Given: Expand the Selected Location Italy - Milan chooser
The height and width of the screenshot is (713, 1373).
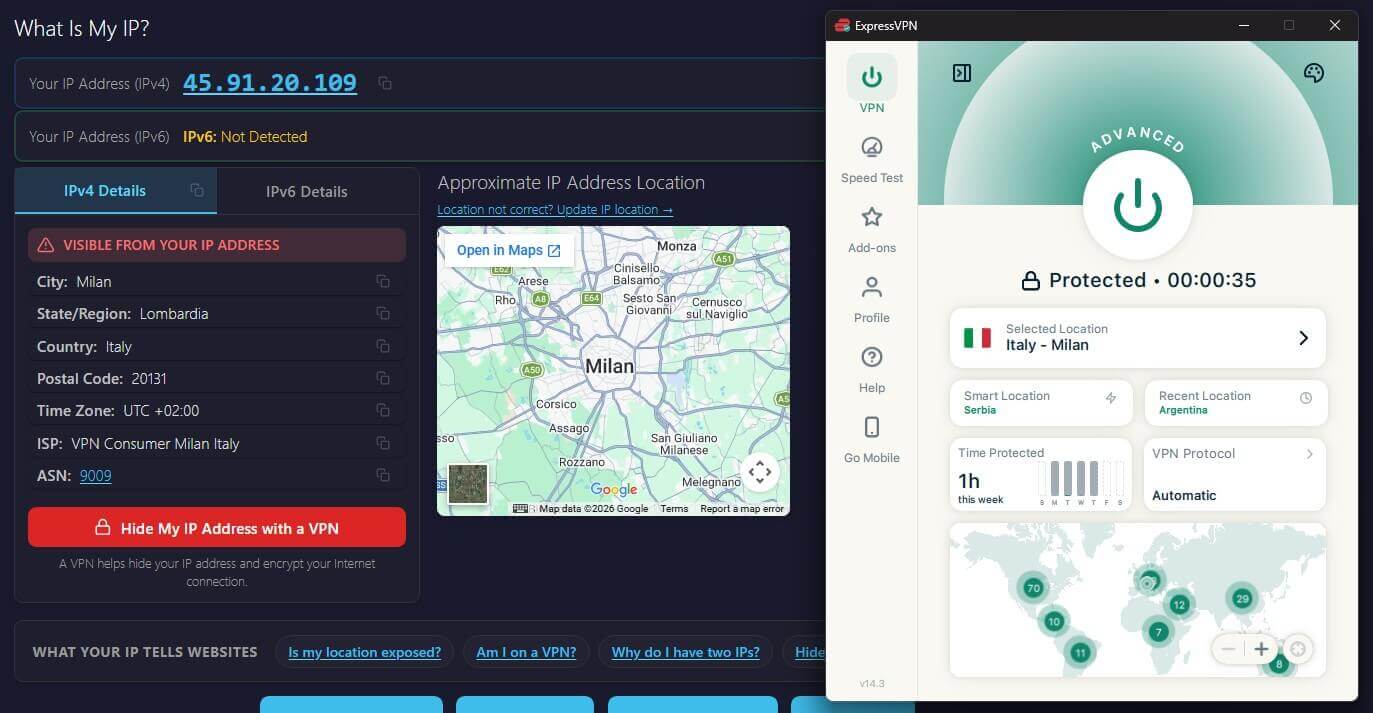Looking at the screenshot, I should (1137, 337).
